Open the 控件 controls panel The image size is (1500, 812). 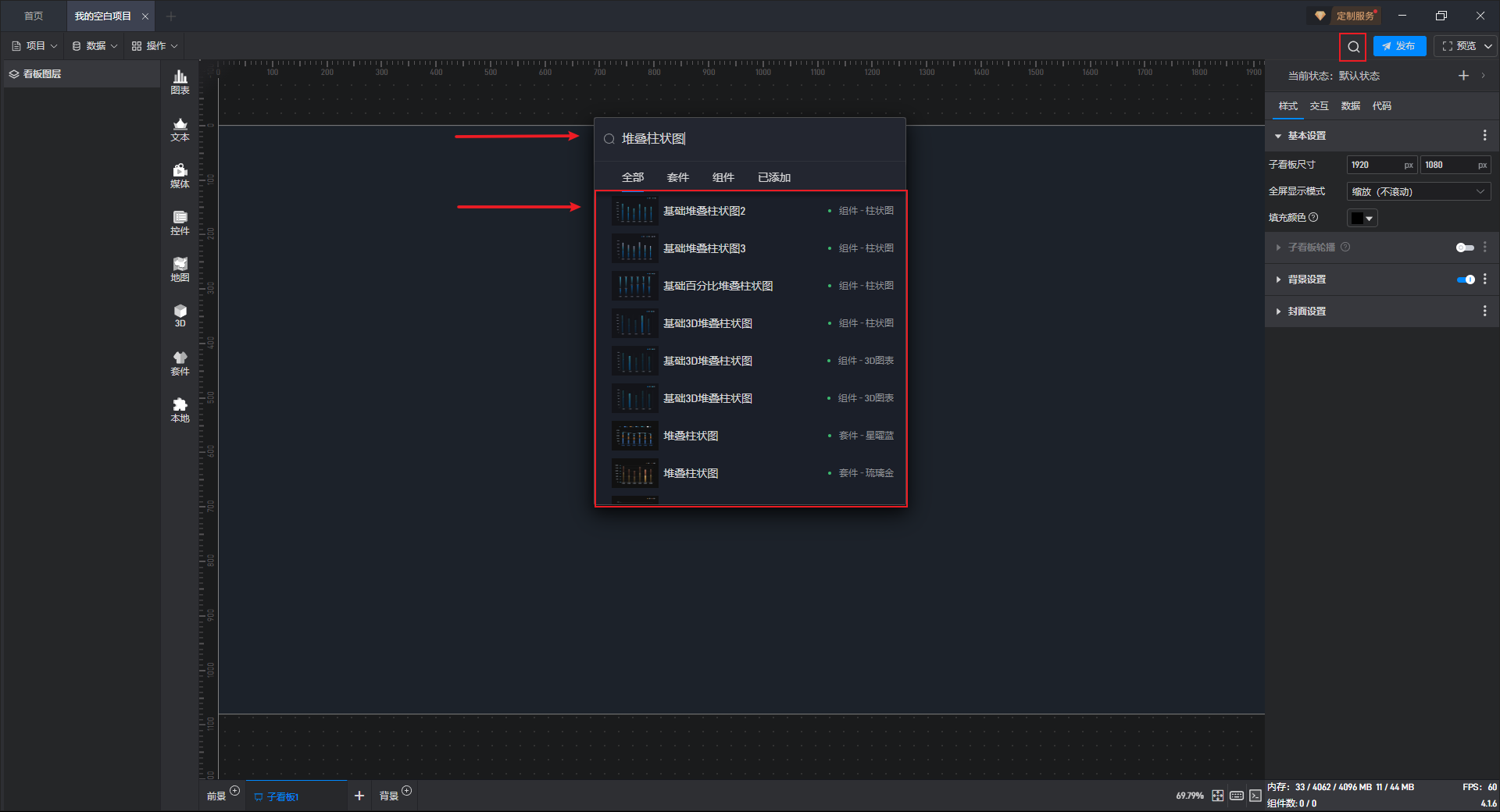pyautogui.click(x=180, y=223)
